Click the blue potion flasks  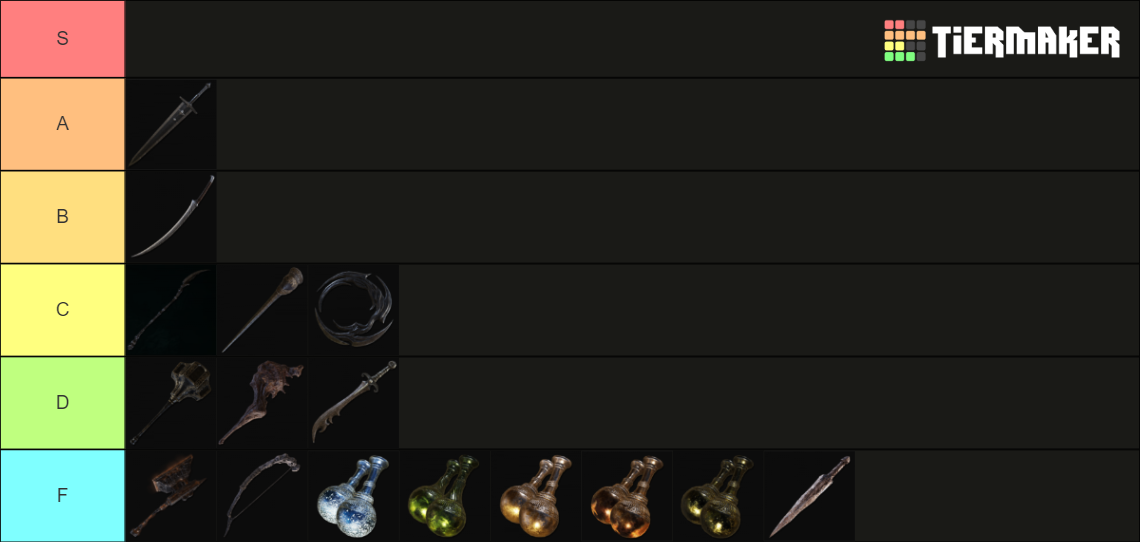pos(353,495)
